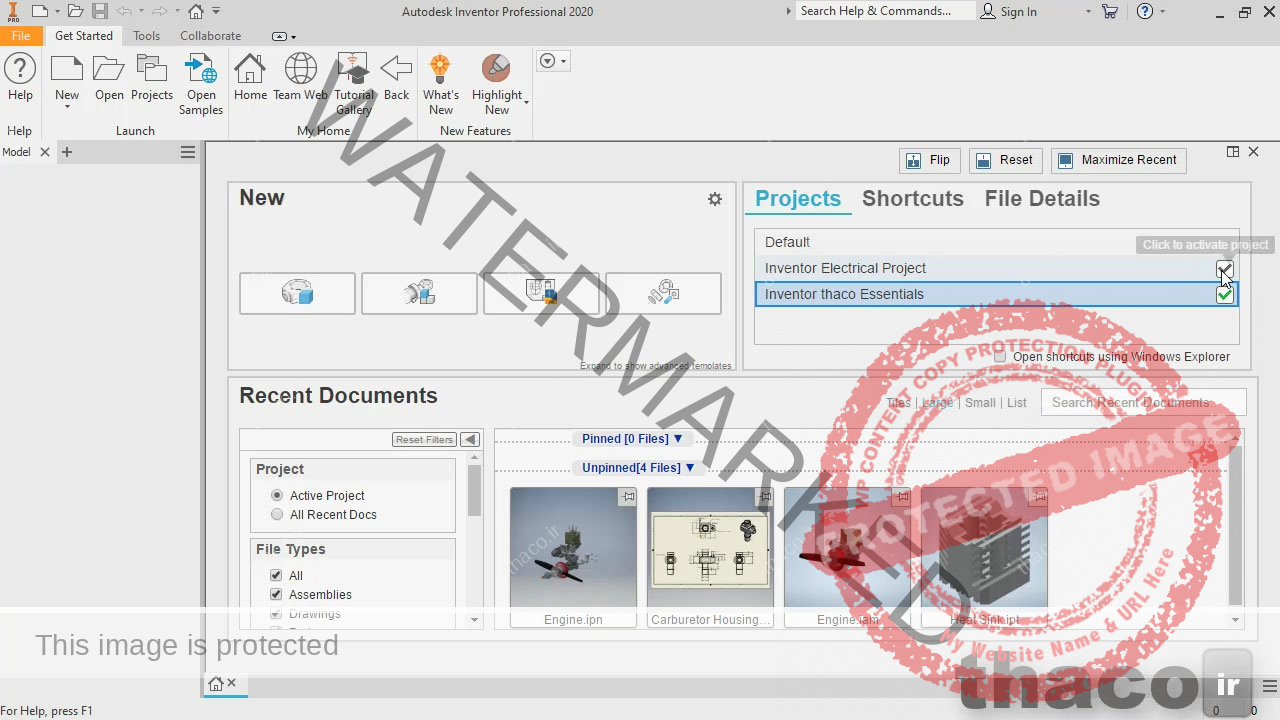The height and width of the screenshot is (720, 1280).
Task: Open the Help command in the ribbon
Action: pos(20,78)
